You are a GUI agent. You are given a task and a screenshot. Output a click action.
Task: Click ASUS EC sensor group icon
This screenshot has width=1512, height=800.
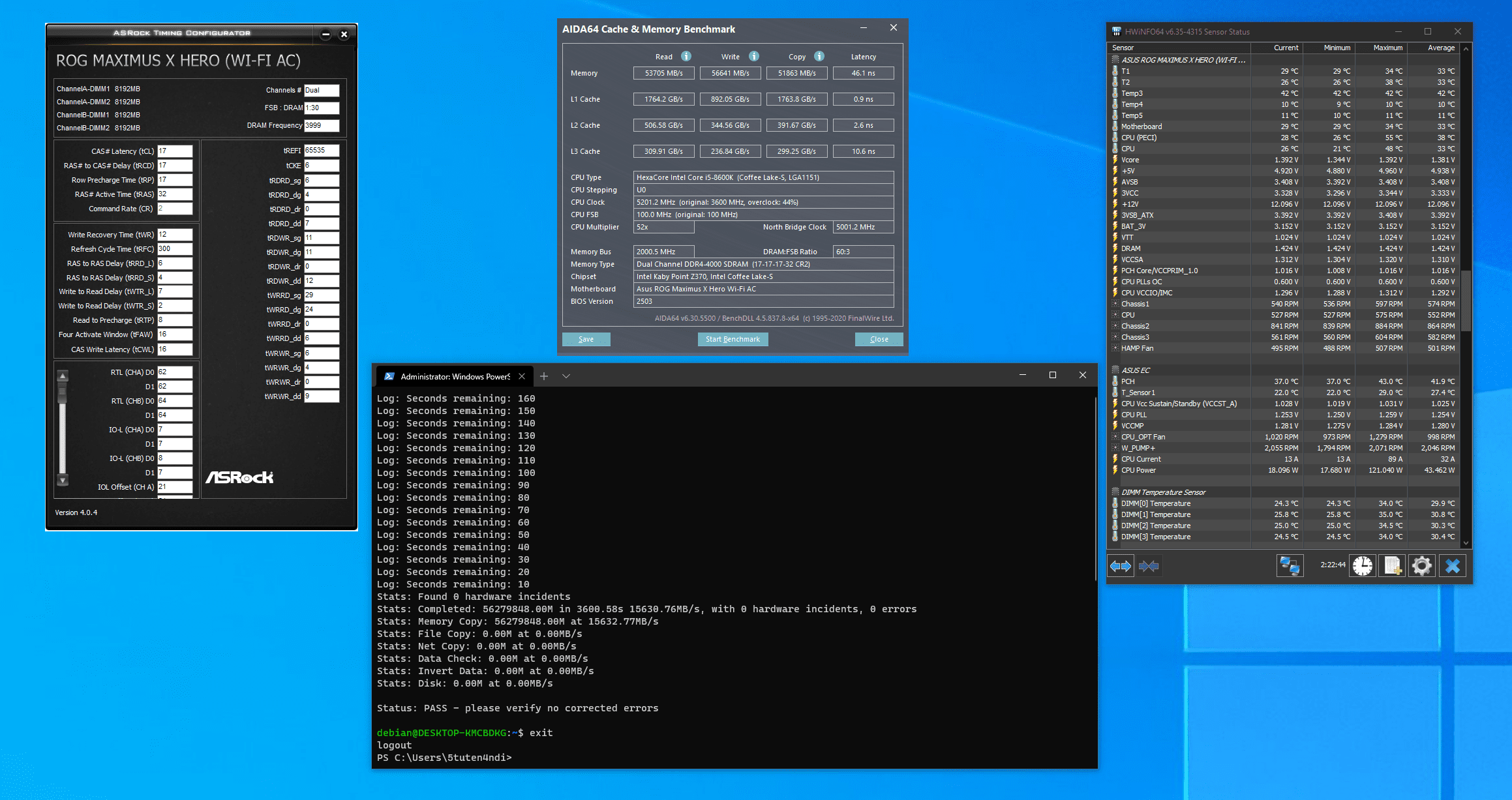pyautogui.click(x=1115, y=370)
